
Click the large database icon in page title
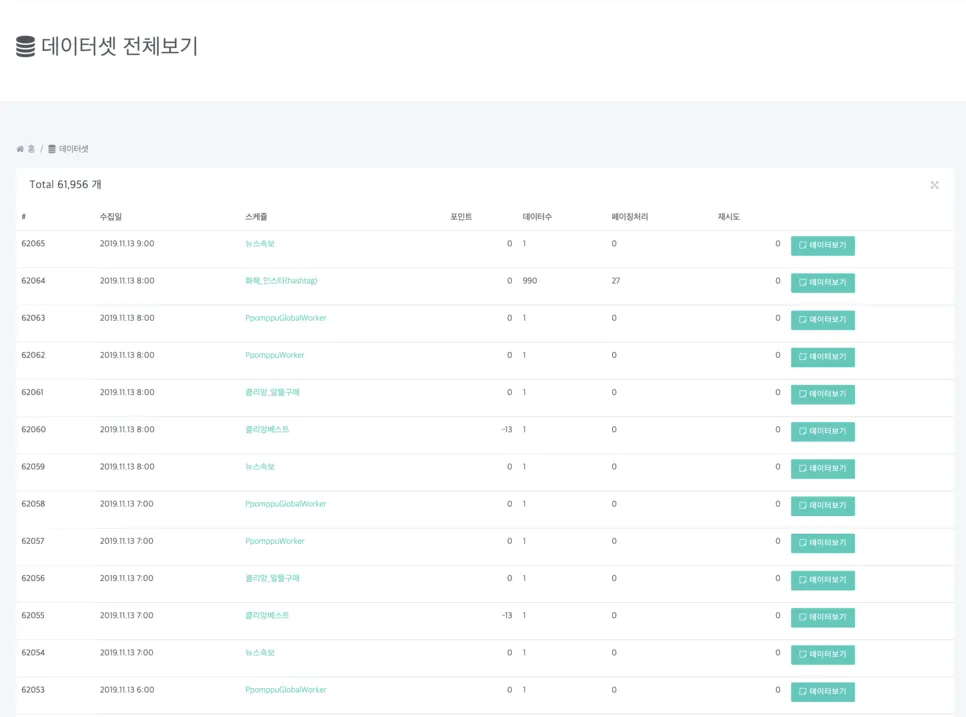click(25, 47)
